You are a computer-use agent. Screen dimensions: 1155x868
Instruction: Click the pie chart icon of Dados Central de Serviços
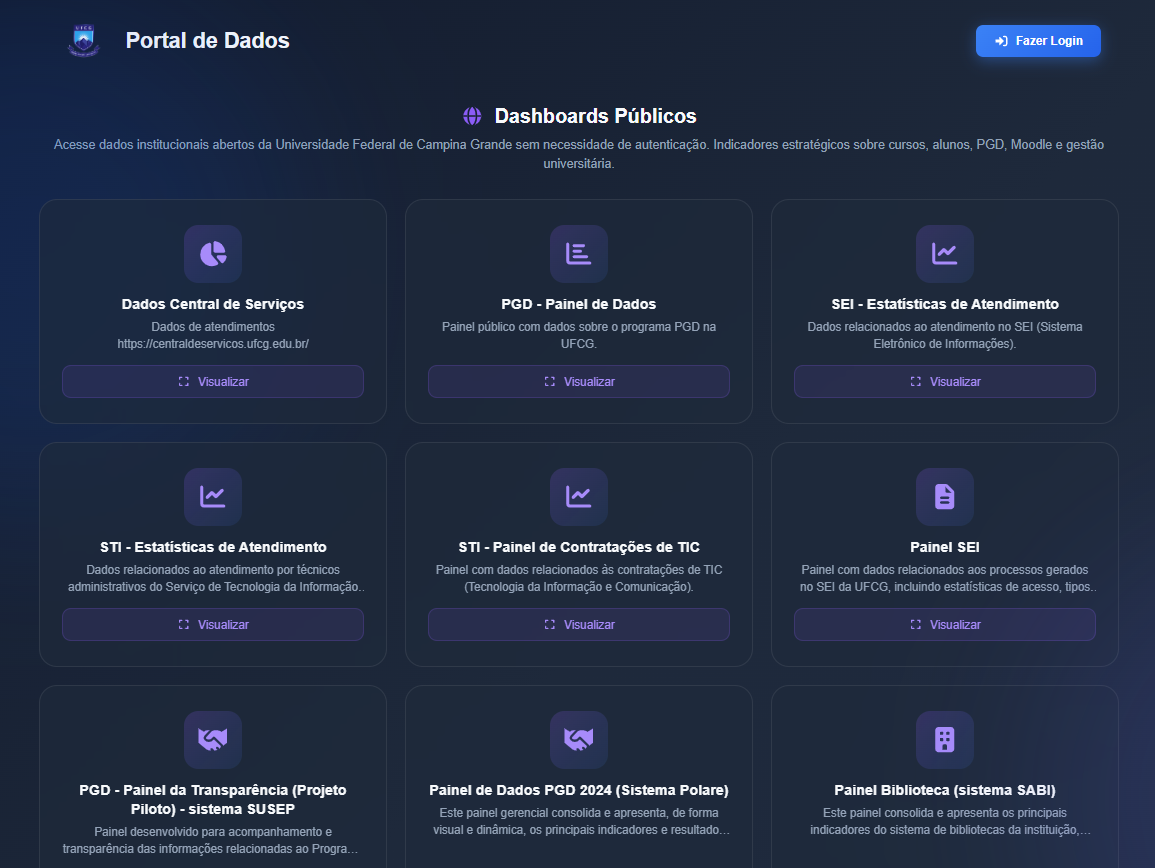[213, 253]
